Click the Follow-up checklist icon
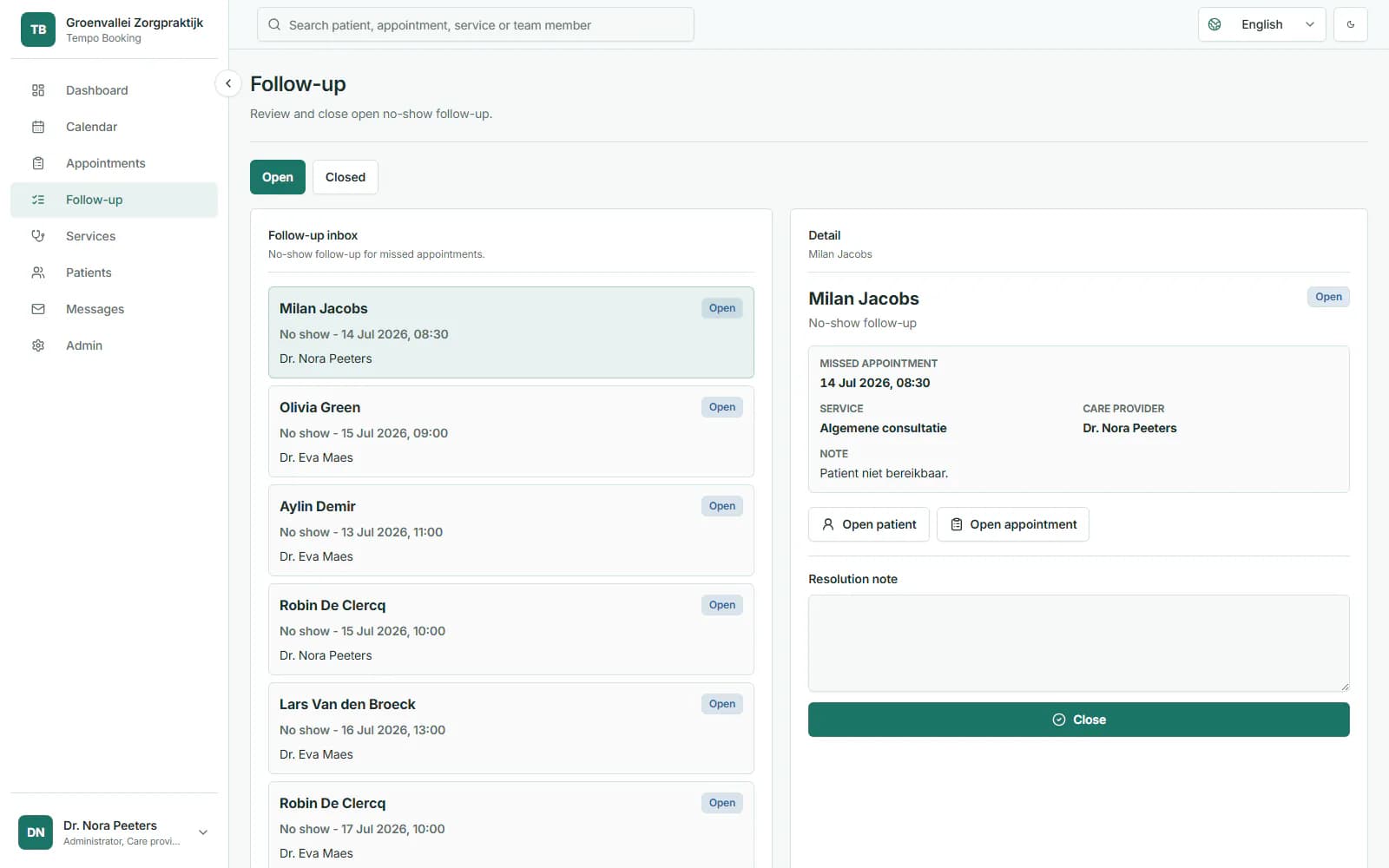The height and width of the screenshot is (868, 1389). [x=38, y=200]
